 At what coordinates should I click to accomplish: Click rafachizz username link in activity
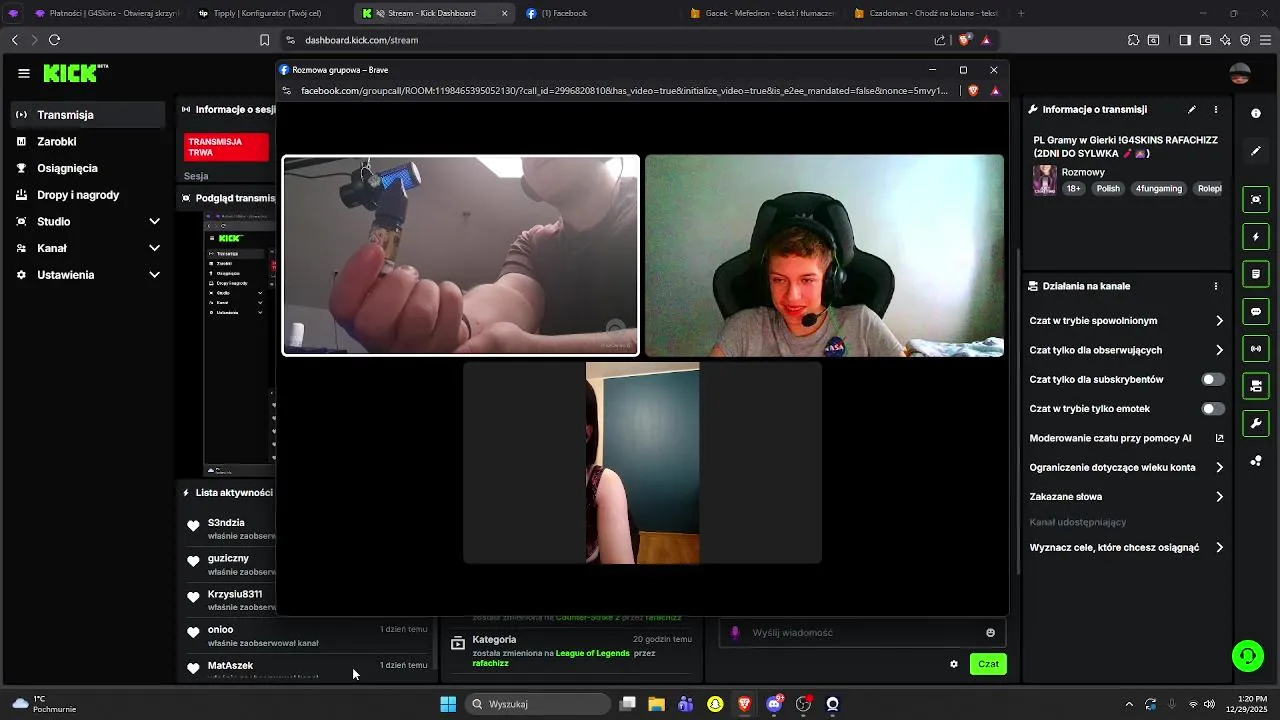[490, 663]
